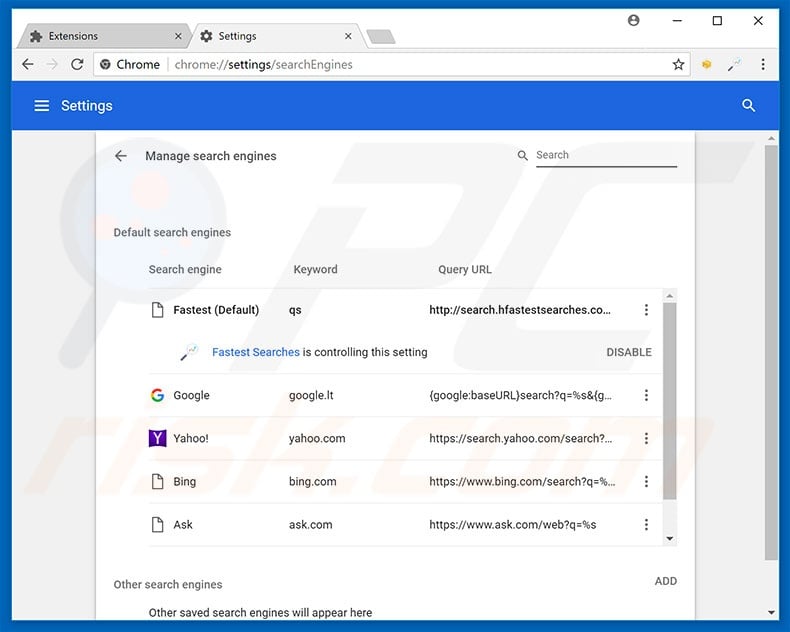Click the Keyword column header

[x=315, y=270]
